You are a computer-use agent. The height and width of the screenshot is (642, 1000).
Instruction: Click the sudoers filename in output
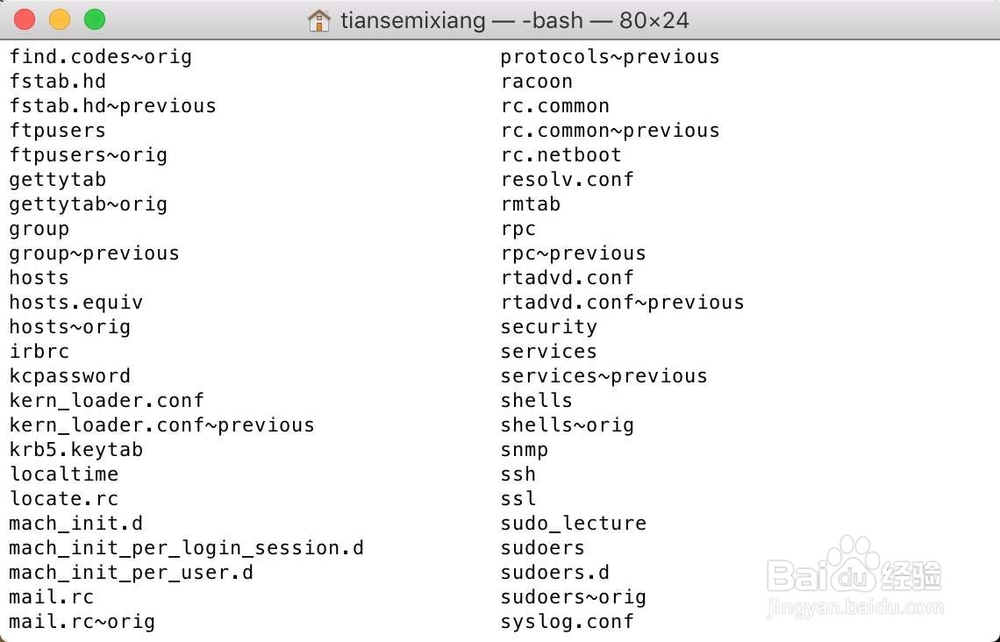543,548
